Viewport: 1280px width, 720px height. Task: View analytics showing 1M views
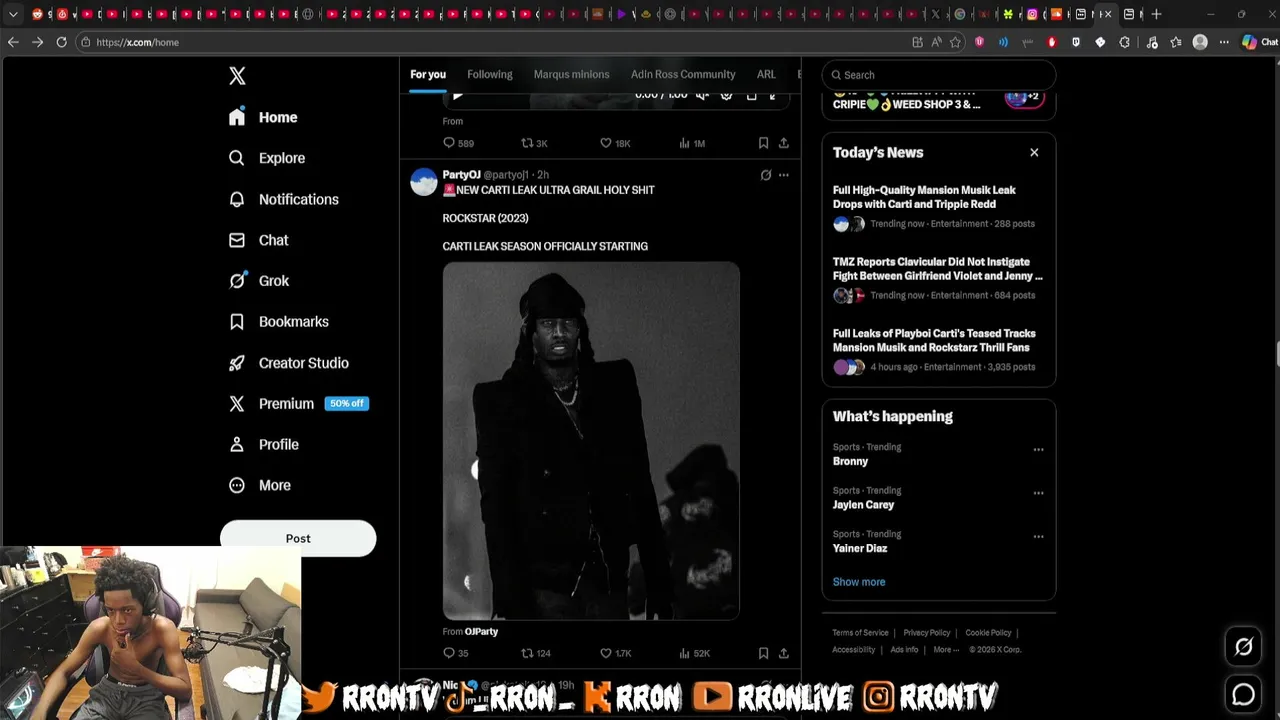click(x=692, y=143)
